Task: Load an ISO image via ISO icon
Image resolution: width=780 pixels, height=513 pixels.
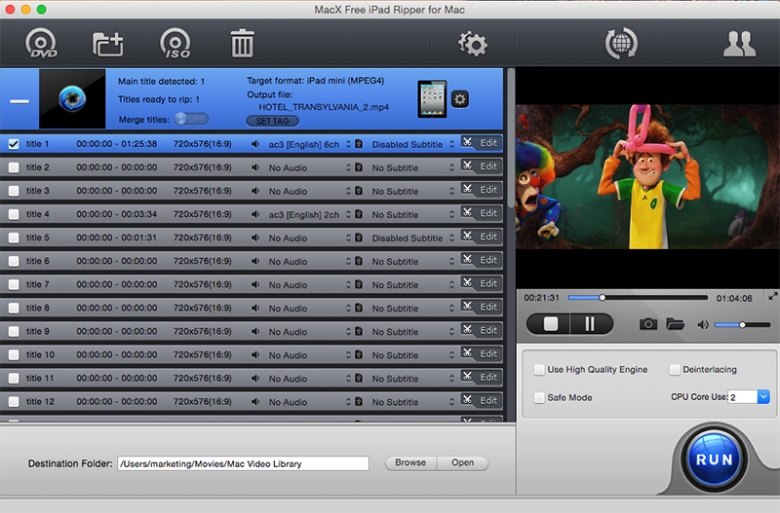Action: 174,43
